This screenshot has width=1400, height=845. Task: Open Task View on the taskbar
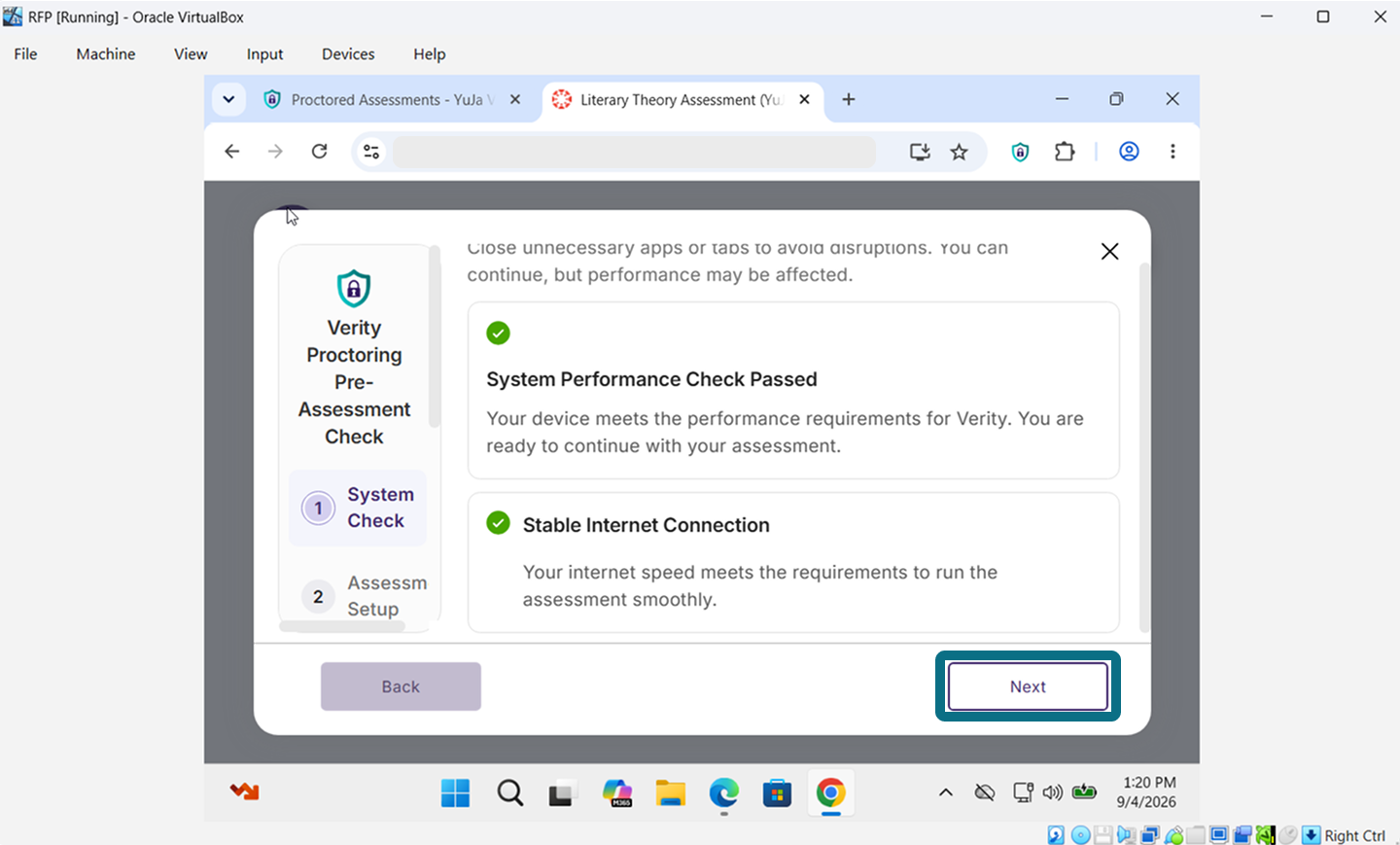(562, 793)
